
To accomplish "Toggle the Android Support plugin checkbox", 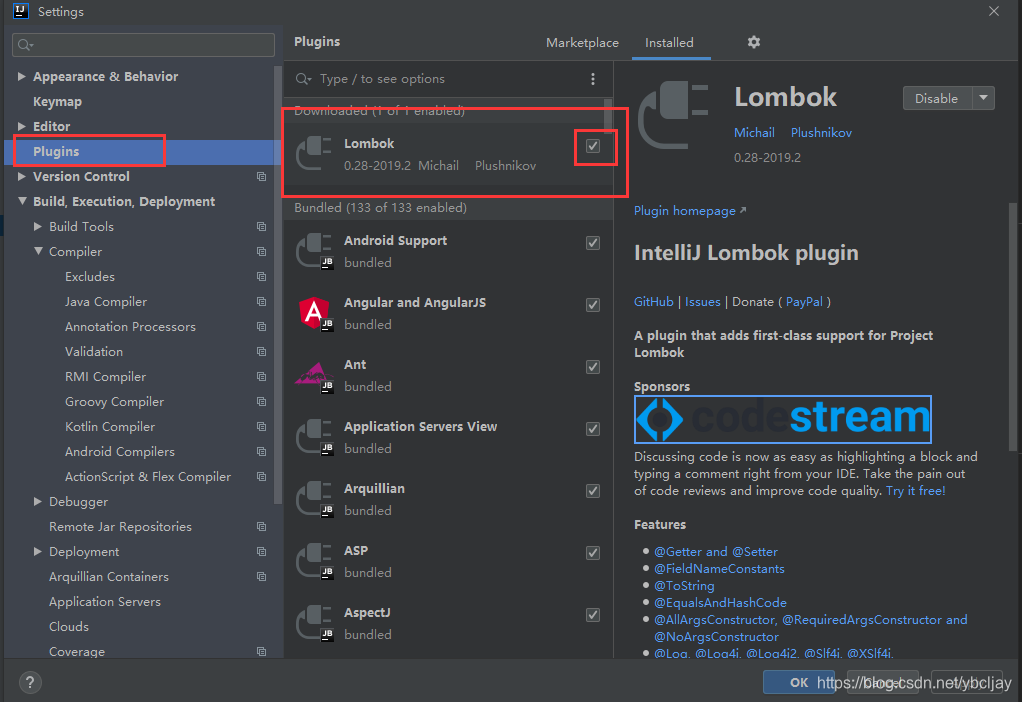I will (592, 243).
